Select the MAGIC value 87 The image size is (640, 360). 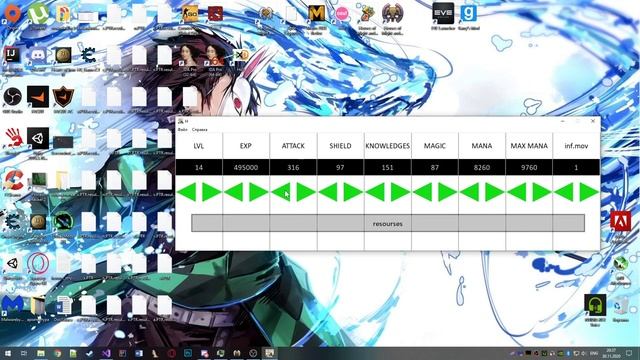pyautogui.click(x=435, y=167)
